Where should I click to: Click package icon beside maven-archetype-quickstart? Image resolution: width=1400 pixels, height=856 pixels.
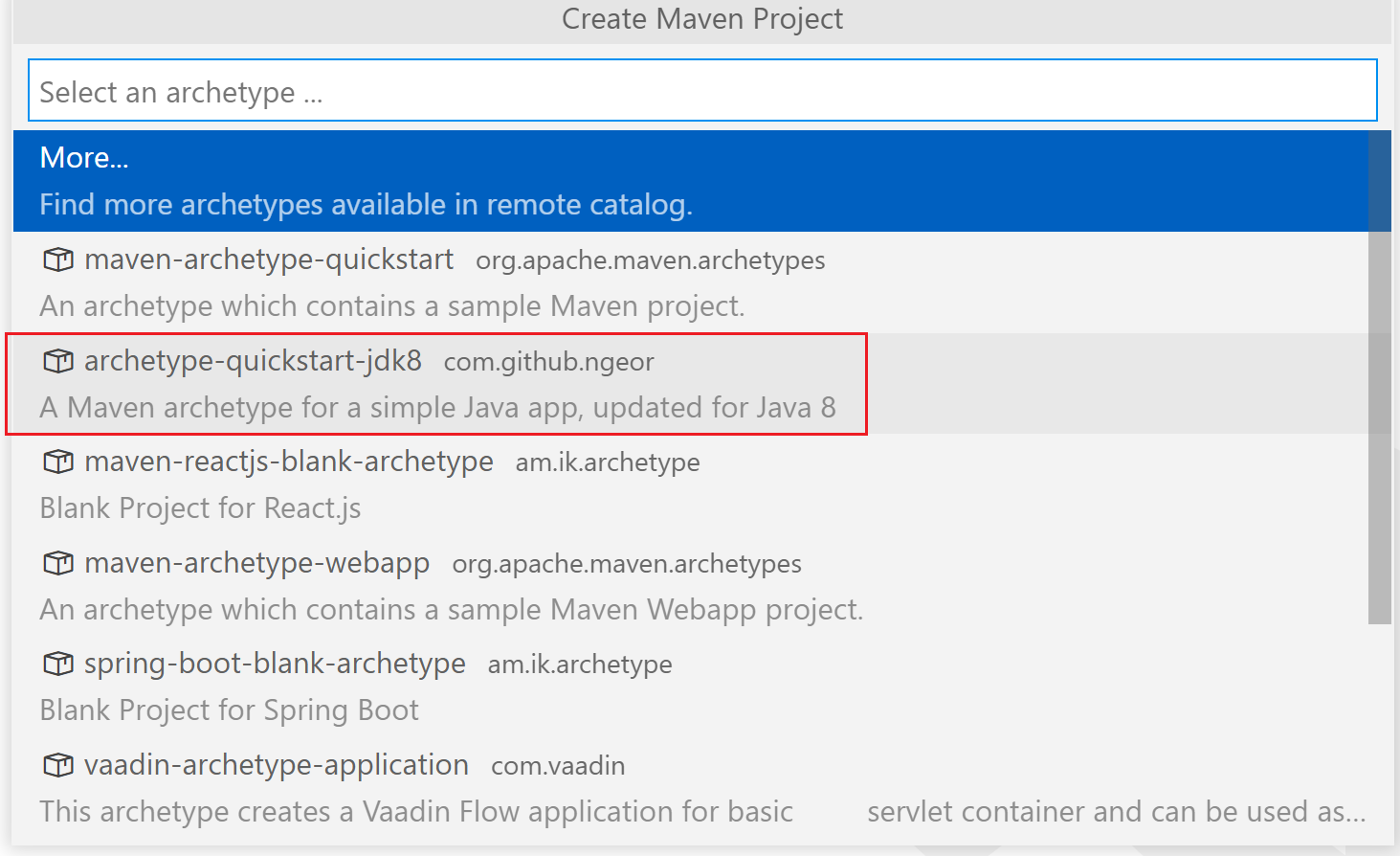click(x=58, y=259)
